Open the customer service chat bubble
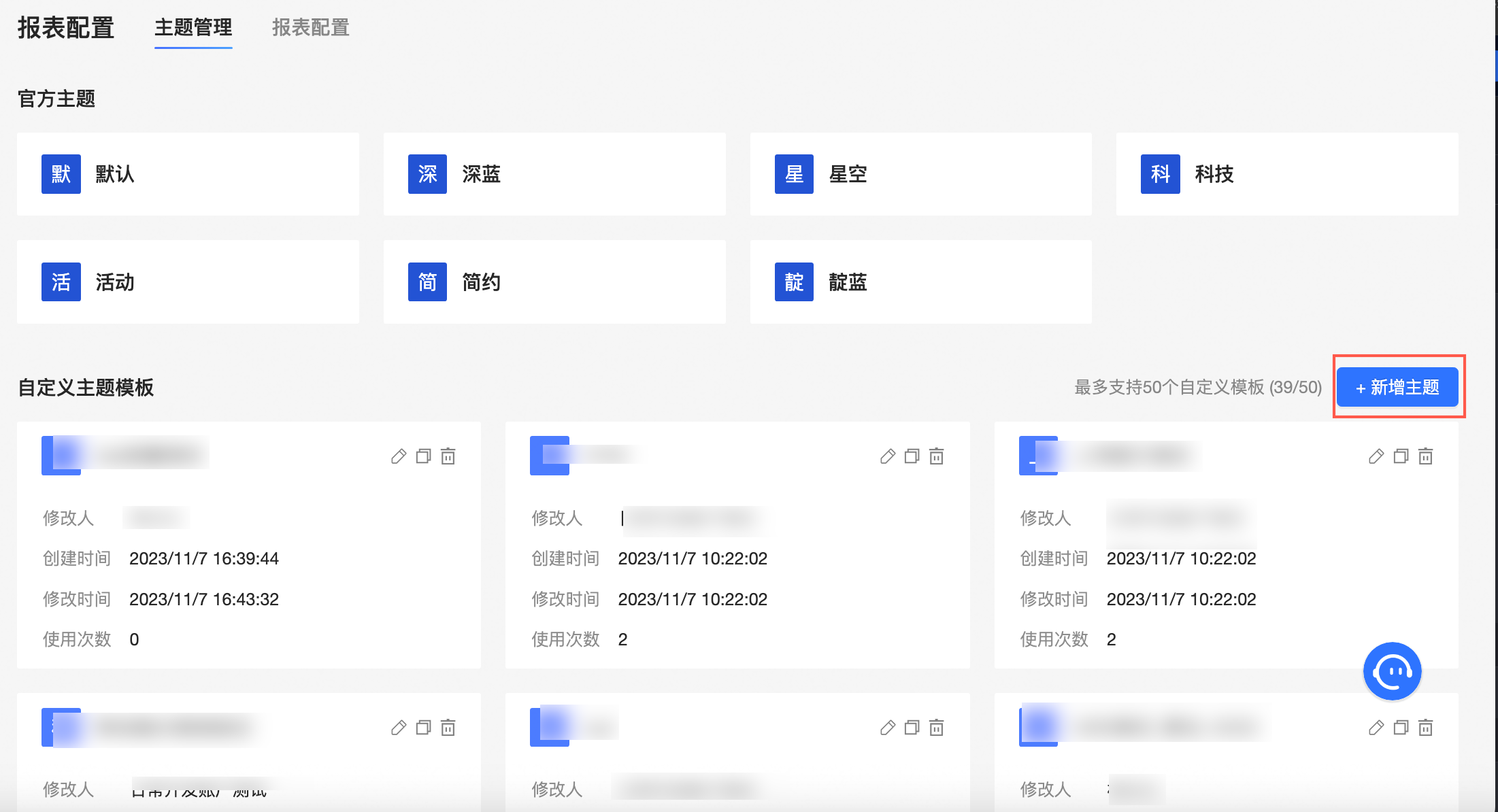Image resolution: width=1498 pixels, height=812 pixels. (x=1392, y=671)
